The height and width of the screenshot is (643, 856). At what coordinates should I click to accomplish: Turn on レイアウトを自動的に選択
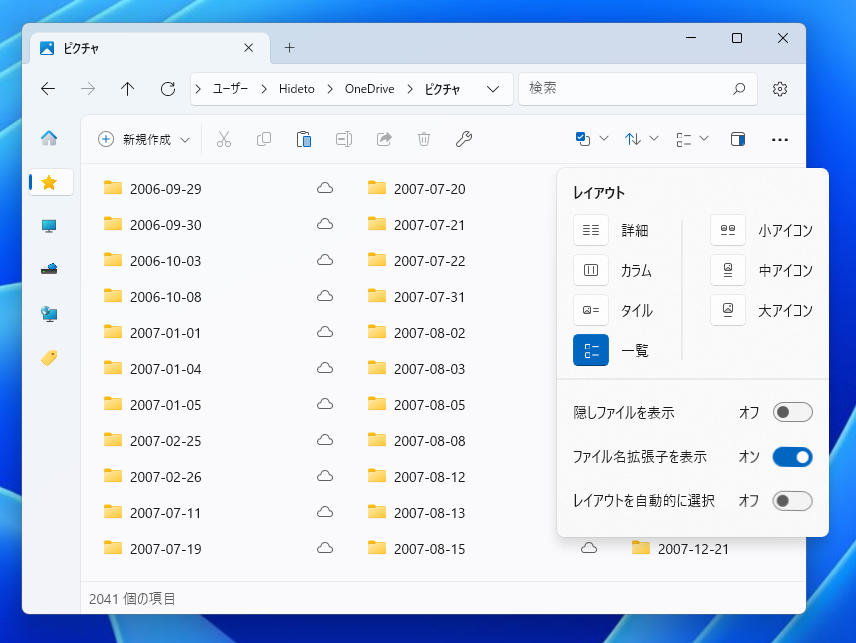click(792, 501)
